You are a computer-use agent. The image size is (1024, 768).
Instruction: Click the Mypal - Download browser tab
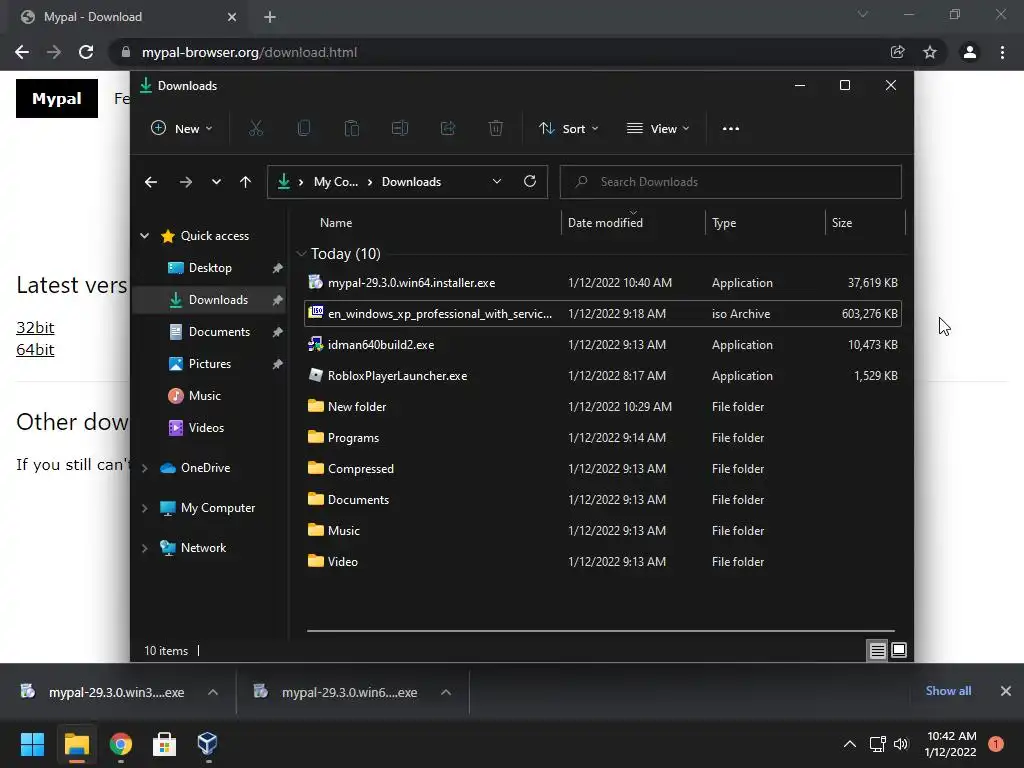coord(128,17)
